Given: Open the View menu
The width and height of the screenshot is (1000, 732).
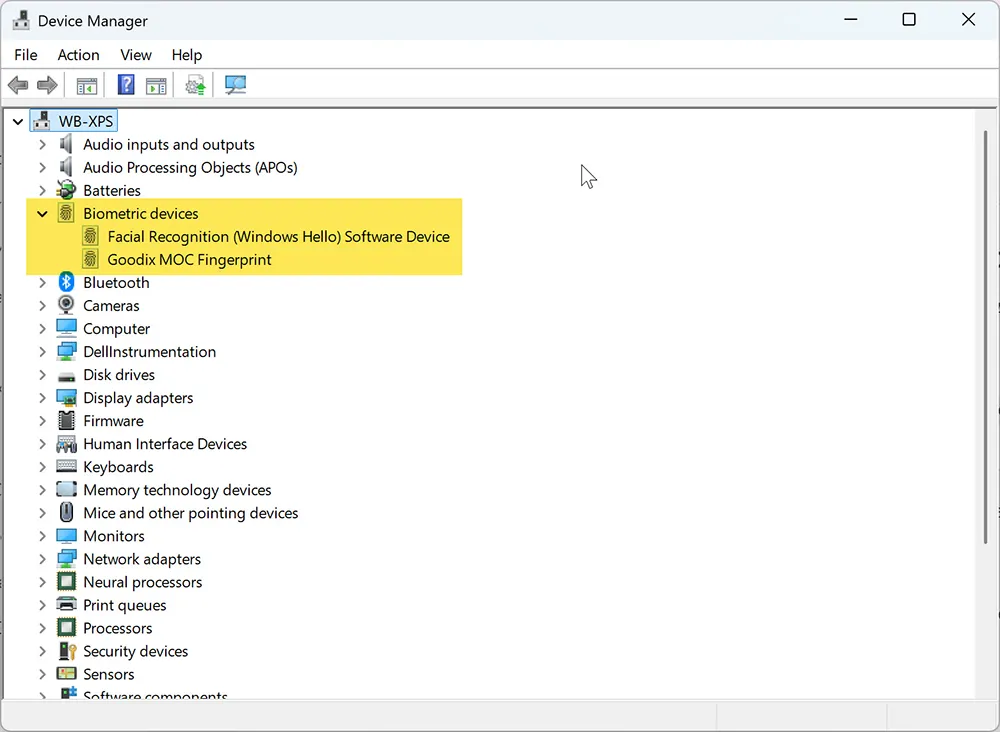Looking at the screenshot, I should 136,55.
